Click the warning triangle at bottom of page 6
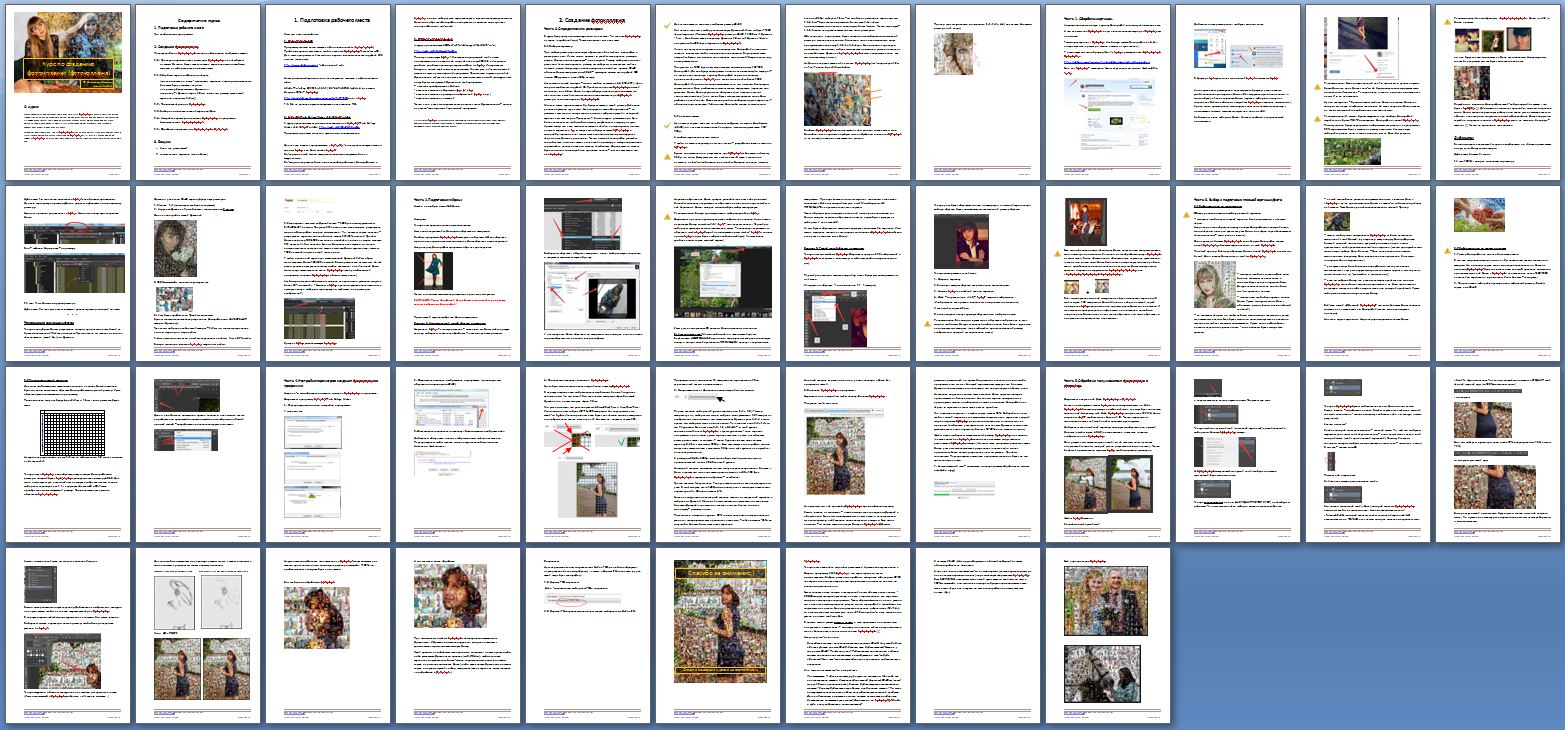The width and height of the screenshot is (1565, 730). point(667,157)
